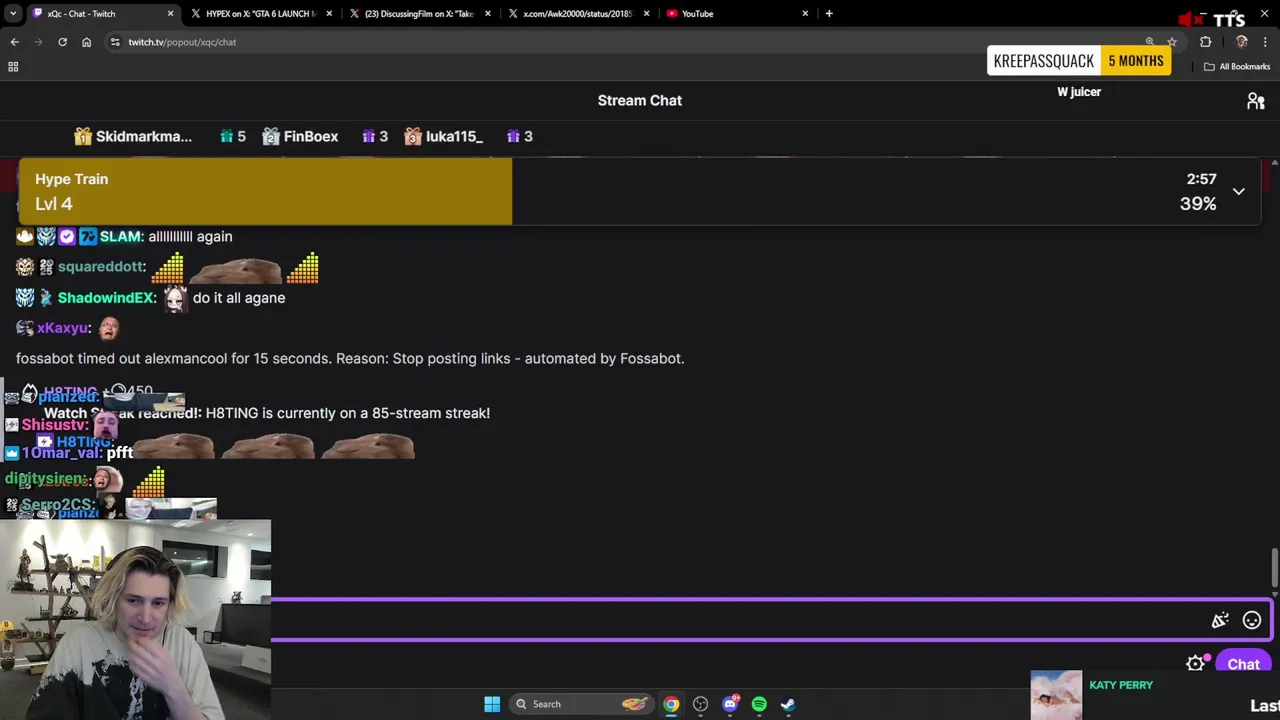Click the emote in ShadowindEX's message
The width and height of the screenshot is (1280, 720).
(x=175, y=298)
